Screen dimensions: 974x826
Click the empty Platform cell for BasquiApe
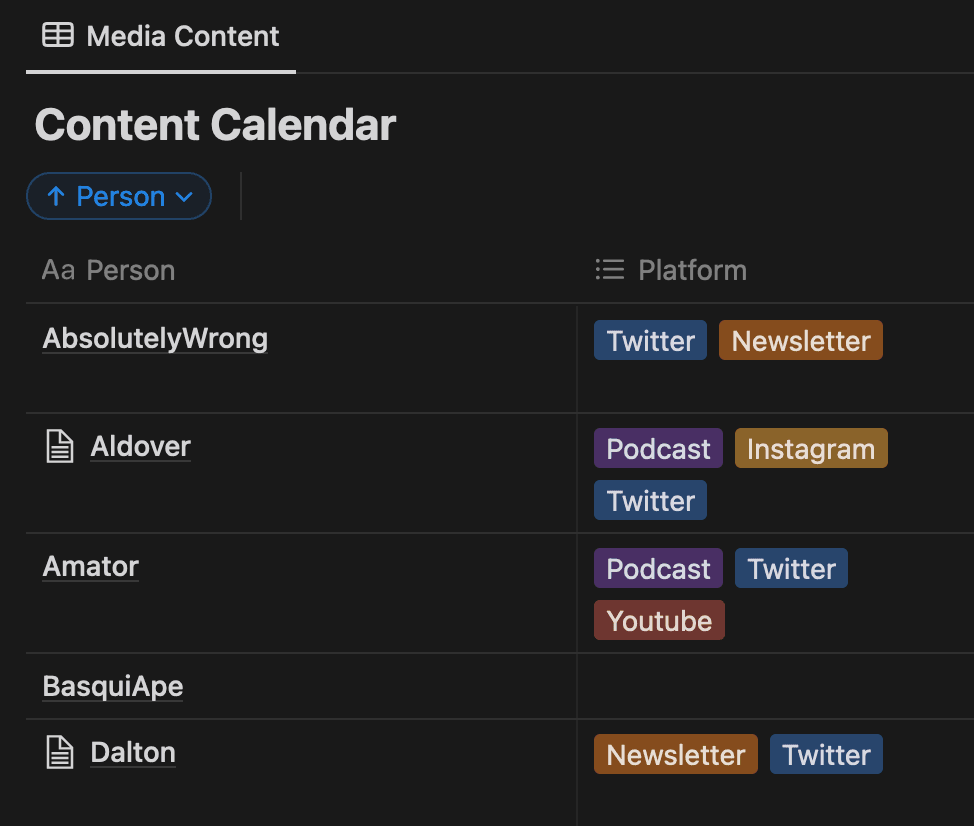click(x=775, y=686)
